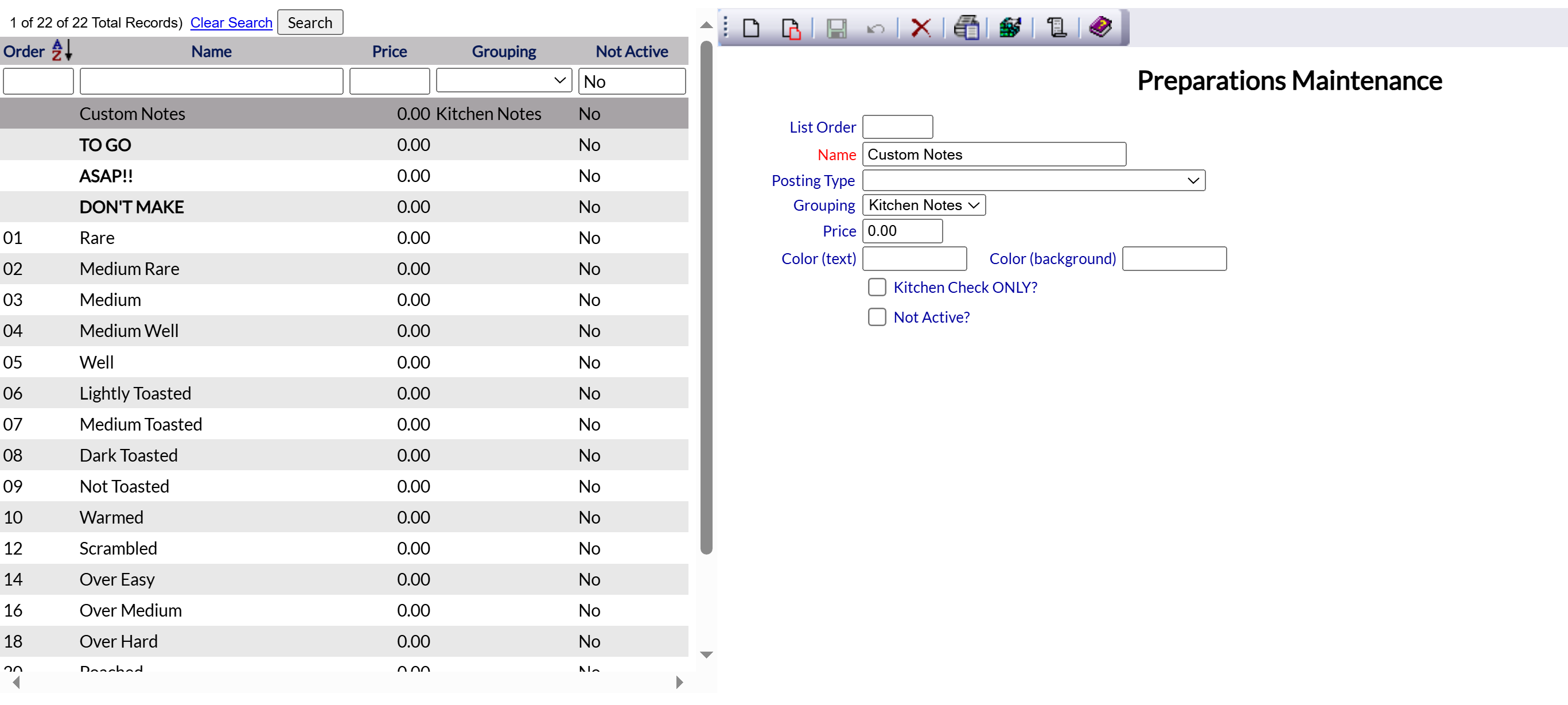Open the Grouping dropdown showing Kitchen Notes
The width and height of the screenshot is (1568, 705).
click(923, 206)
